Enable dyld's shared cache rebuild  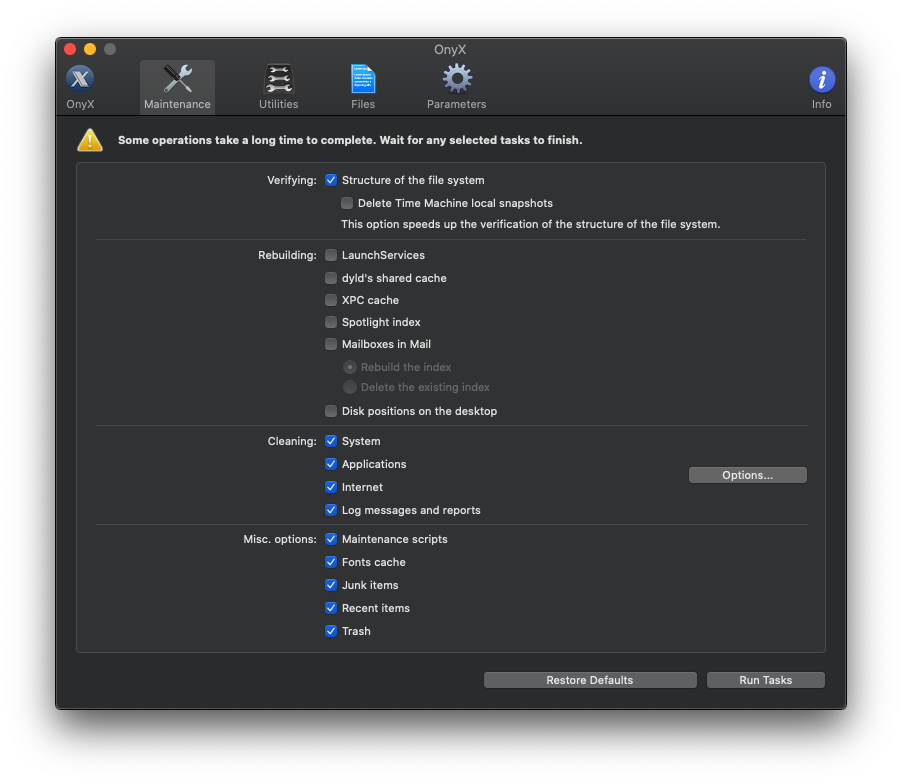pyautogui.click(x=331, y=278)
